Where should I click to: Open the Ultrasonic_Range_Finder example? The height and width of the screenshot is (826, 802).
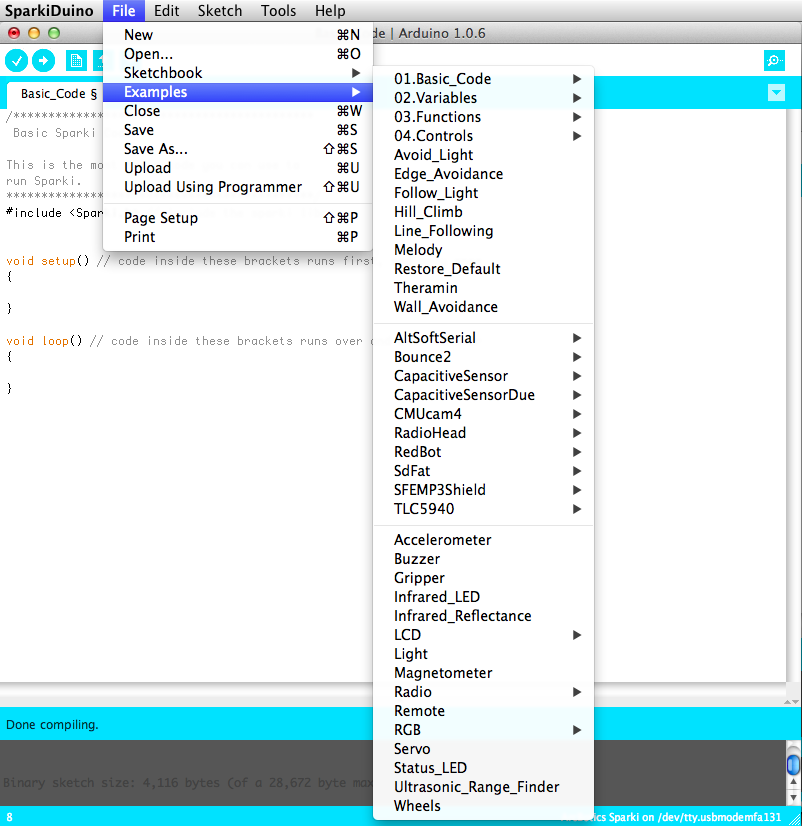[x=484, y=786]
